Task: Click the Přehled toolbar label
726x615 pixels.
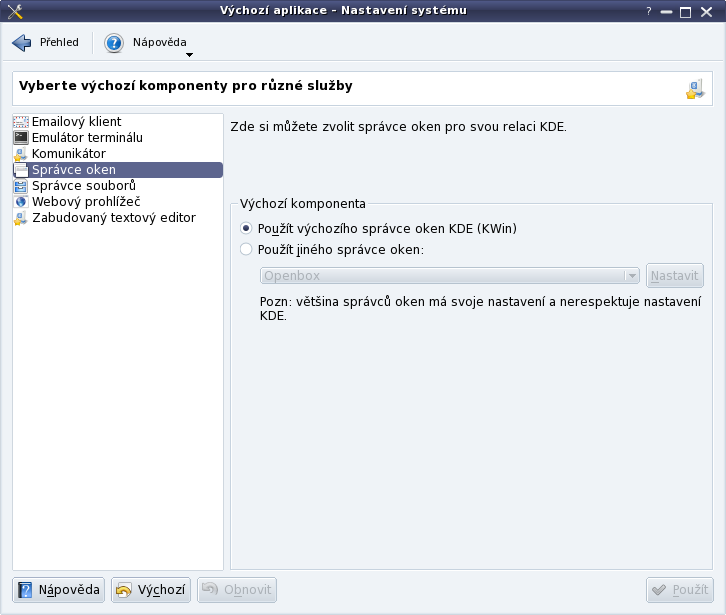Action: 59,42
